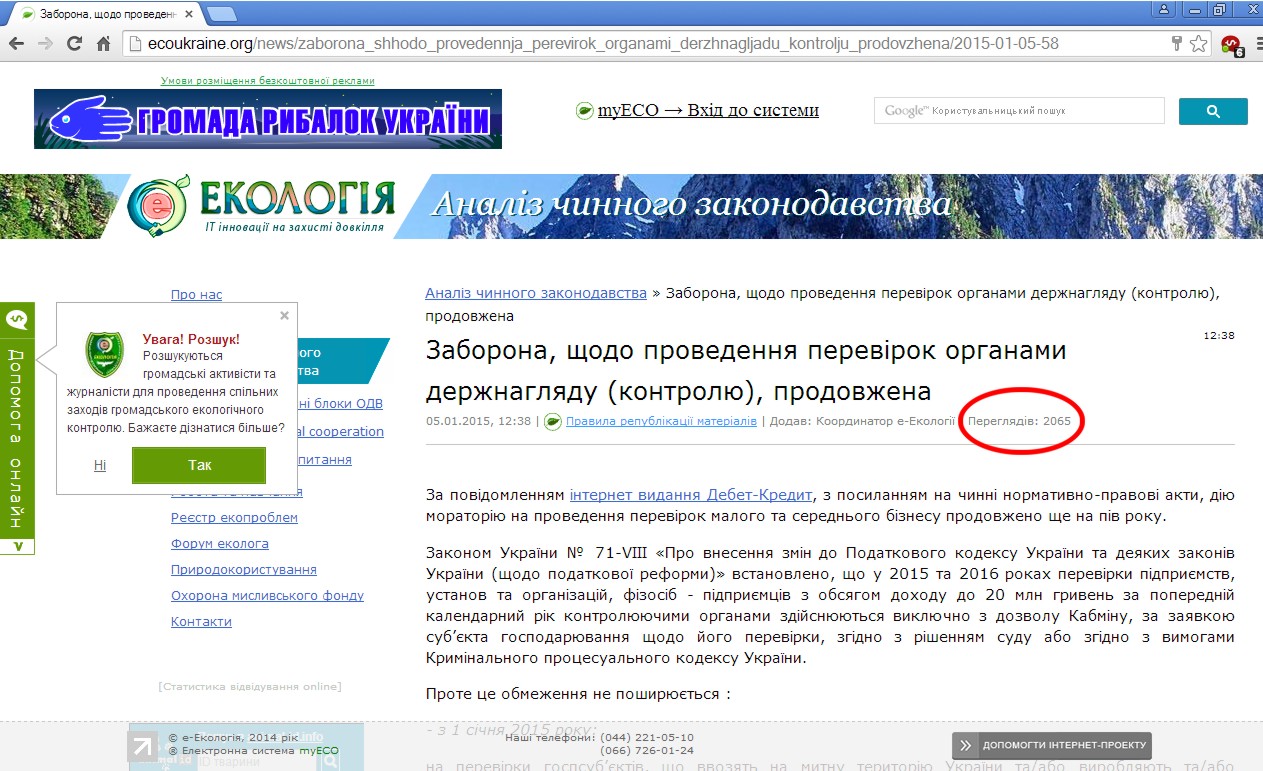The image size is (1263, 771).
Task: Select the 'Заборона, щодо проведен' tab
Action: pos(107,14)
